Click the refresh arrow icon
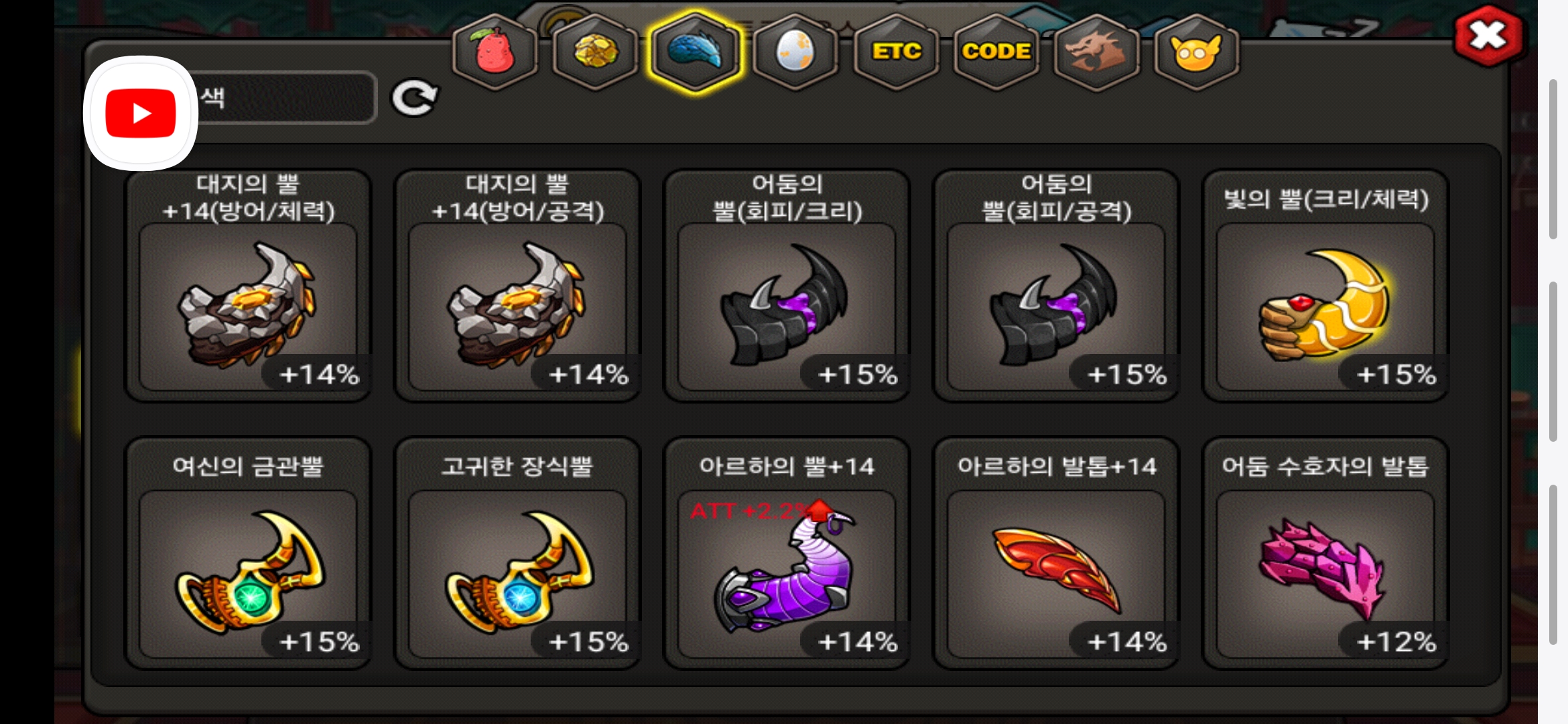1568x724 pixels. [x=415, y=99]
